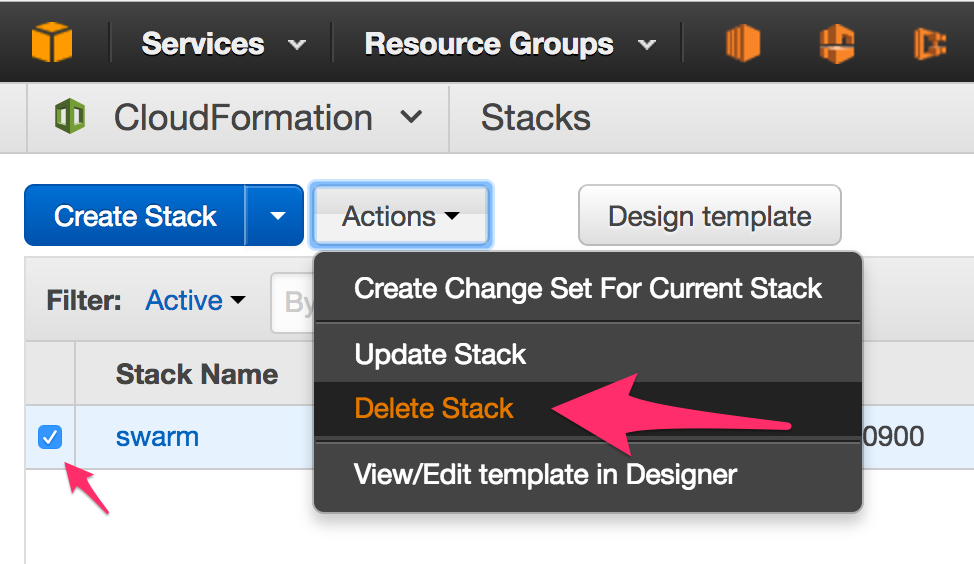The width and height of the screenshot is (974, 564).
Task: Choose Delete Stack from Actions menu
Action: (588, 409)
